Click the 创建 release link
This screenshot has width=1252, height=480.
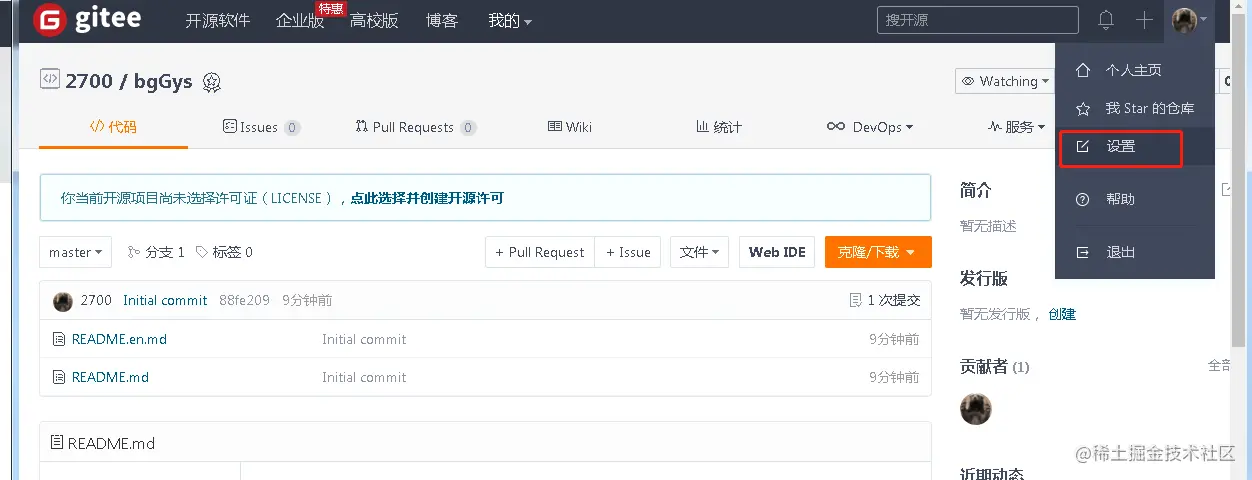tap(1062, 314)
